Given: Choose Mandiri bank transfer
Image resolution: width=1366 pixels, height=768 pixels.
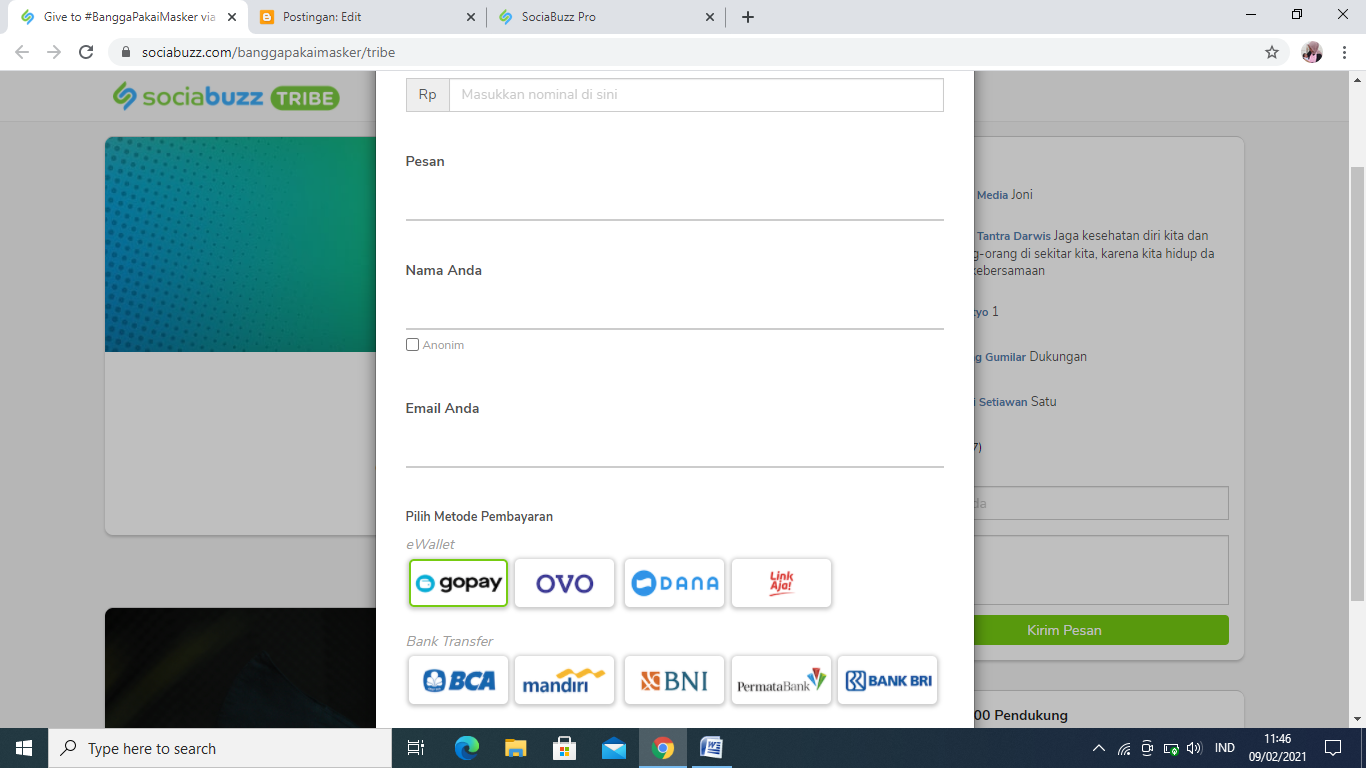Looking at the screenshot, I should coord(564,680).
